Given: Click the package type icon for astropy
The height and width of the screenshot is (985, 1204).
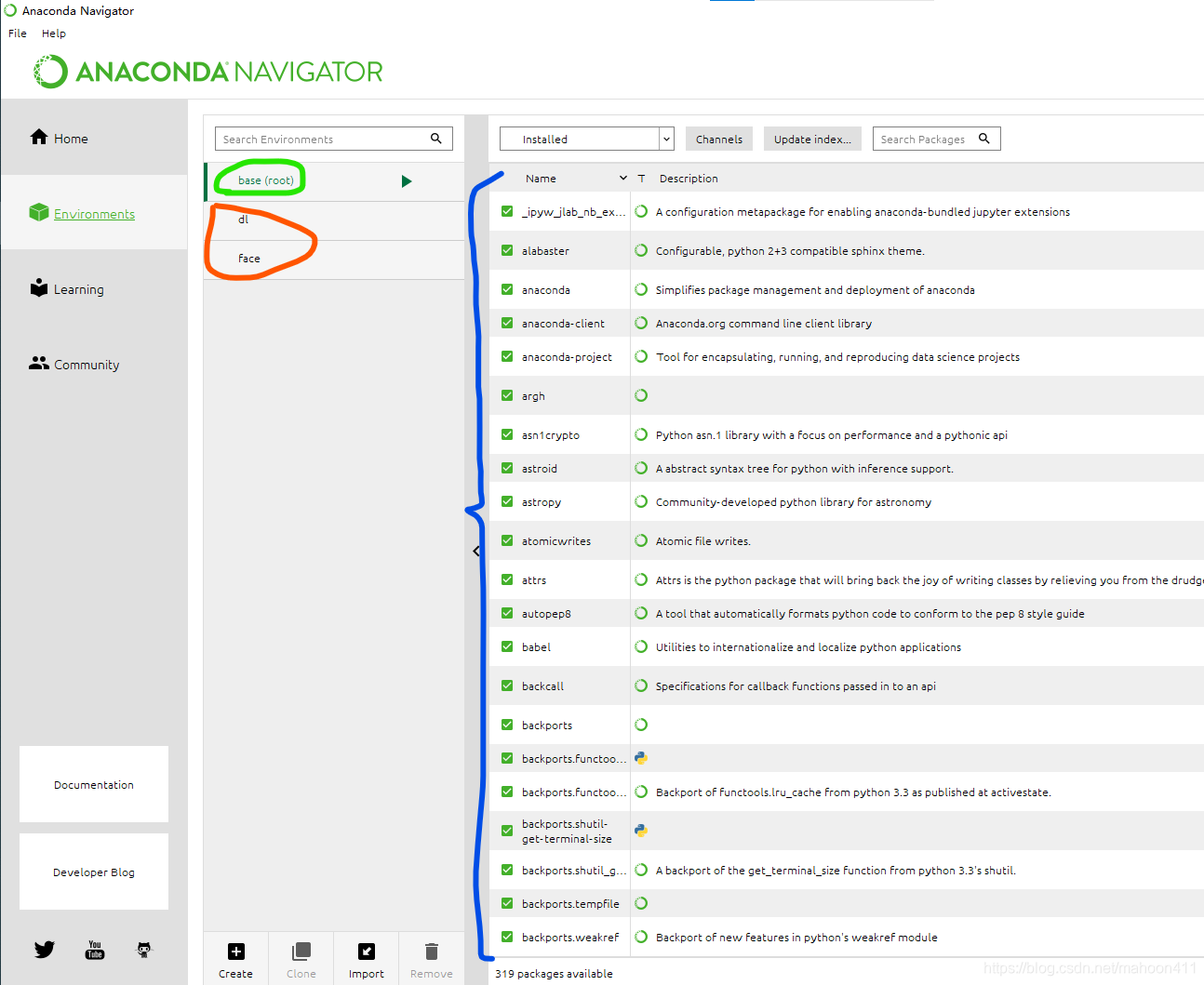Looking at the screenshot, I should (641, 501).
